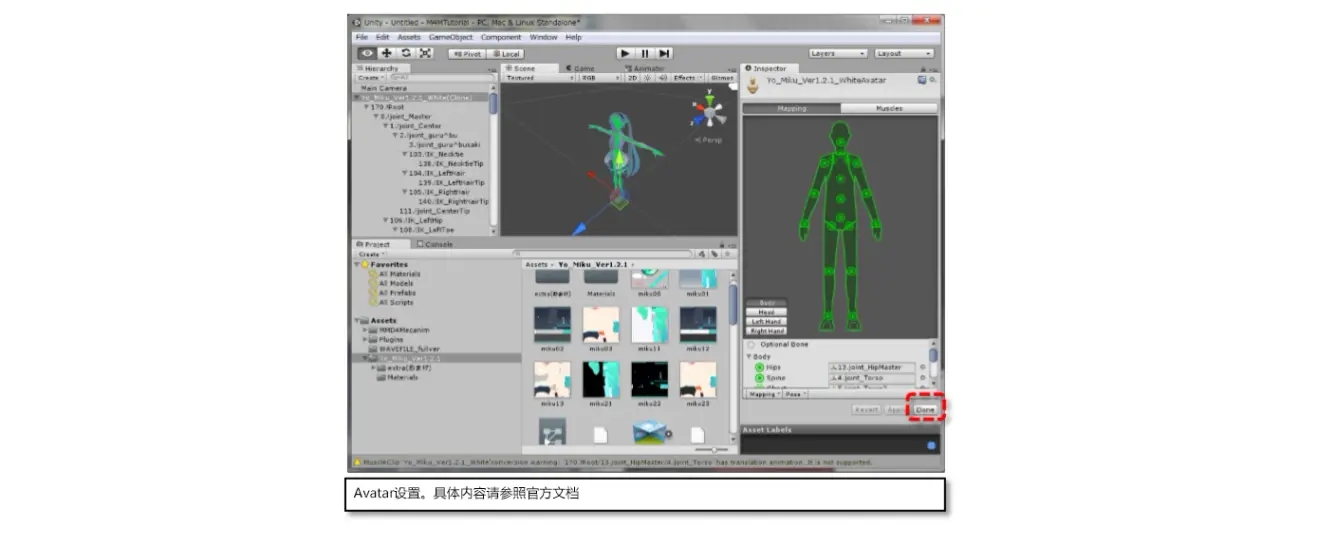Open the Help menu
1318x546 pixels.
tap(573, 37)
